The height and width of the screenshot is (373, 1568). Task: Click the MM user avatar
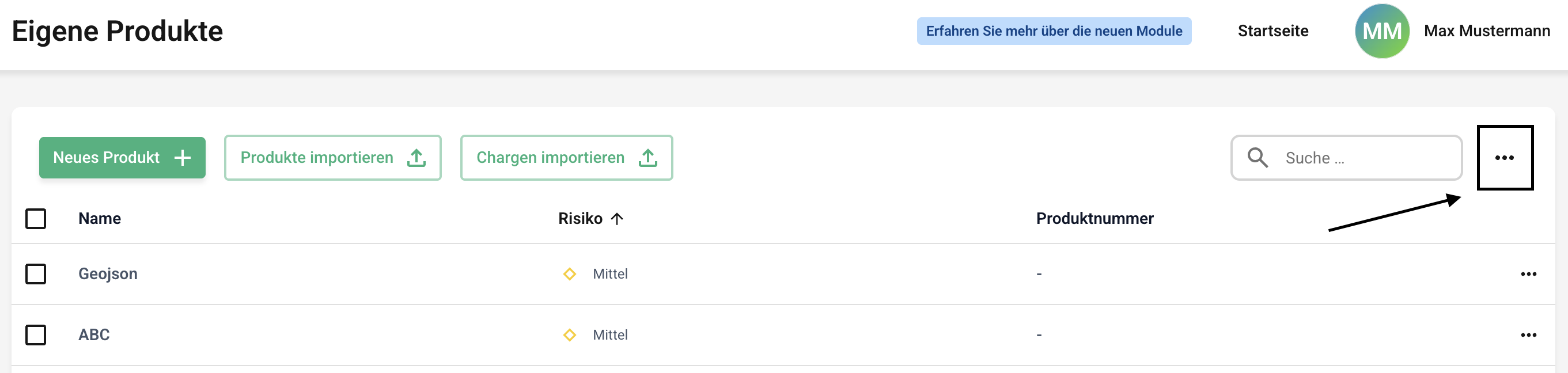[x=1382, y=31]
